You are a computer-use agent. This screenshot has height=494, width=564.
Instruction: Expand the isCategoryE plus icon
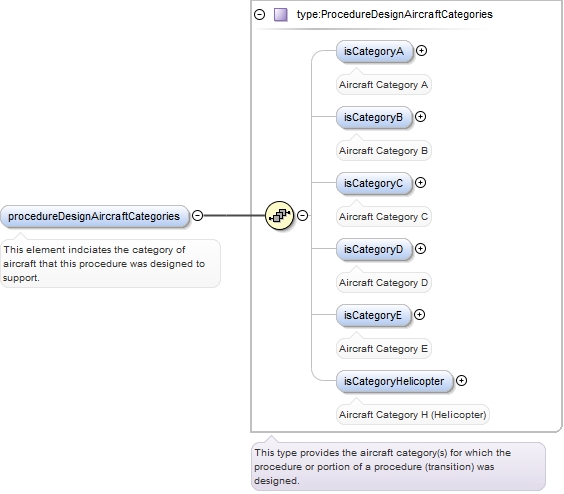tap(419, 315)
